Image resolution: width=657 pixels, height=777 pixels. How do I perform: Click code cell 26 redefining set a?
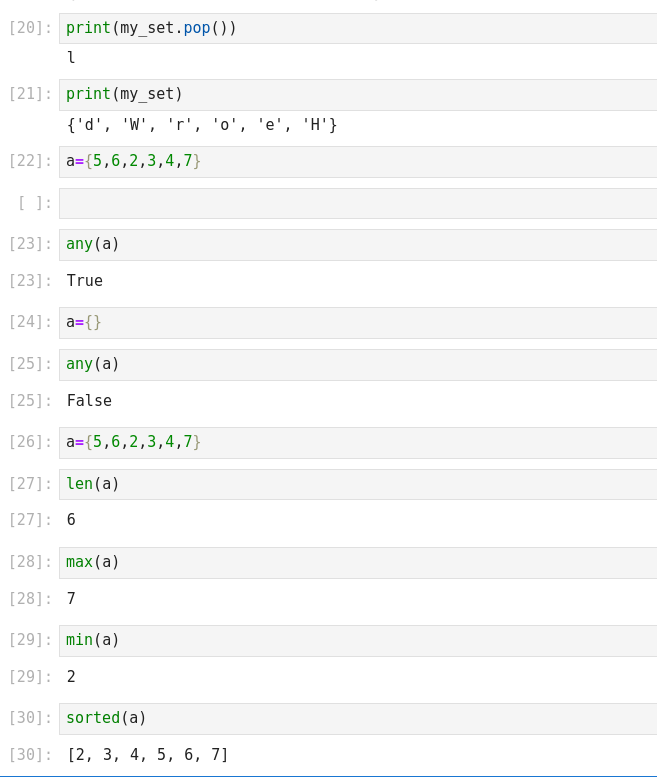coord(360,442)
